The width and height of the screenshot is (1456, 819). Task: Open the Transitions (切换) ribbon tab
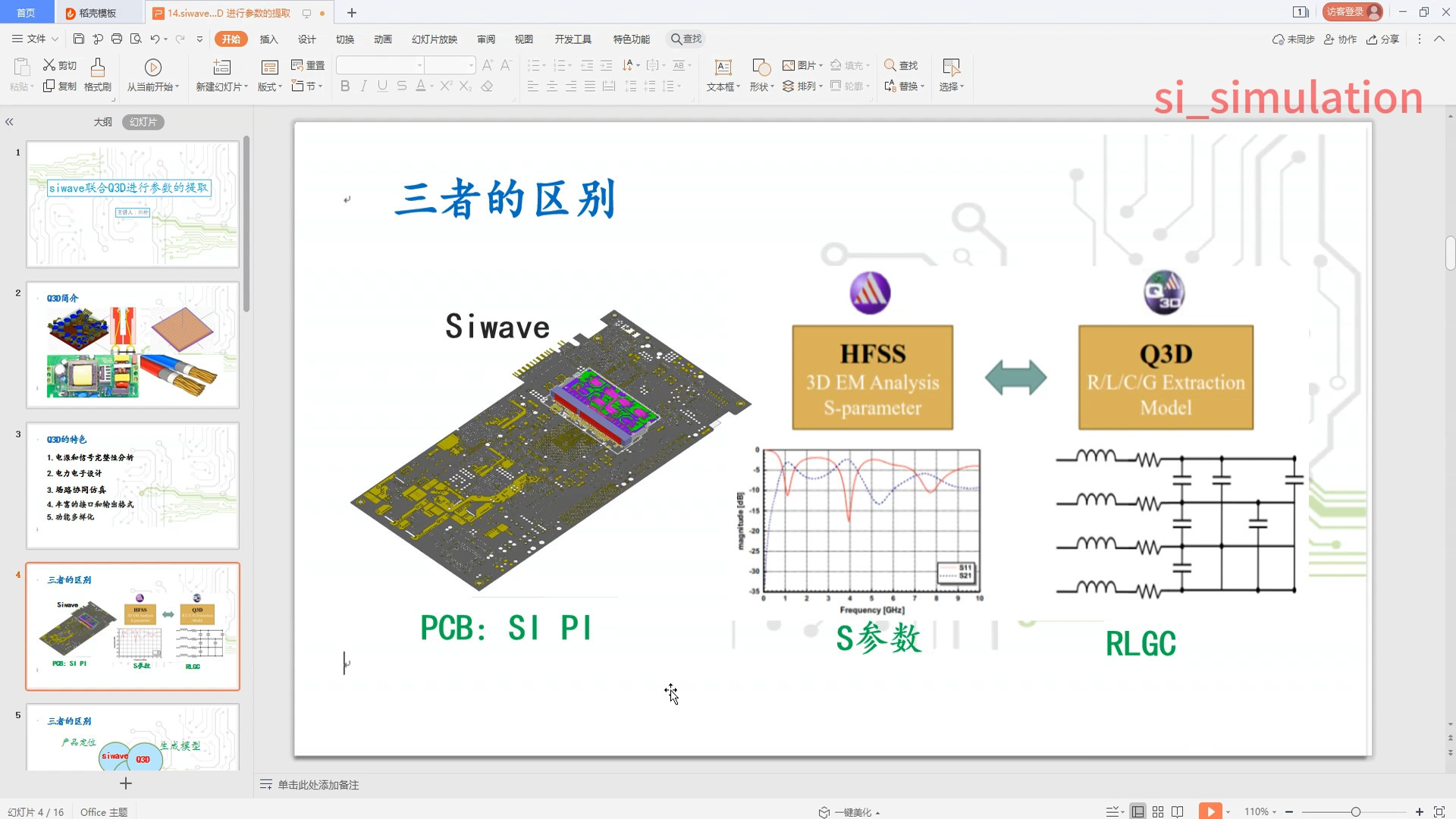pyautogui.click(x=345, y=39)
